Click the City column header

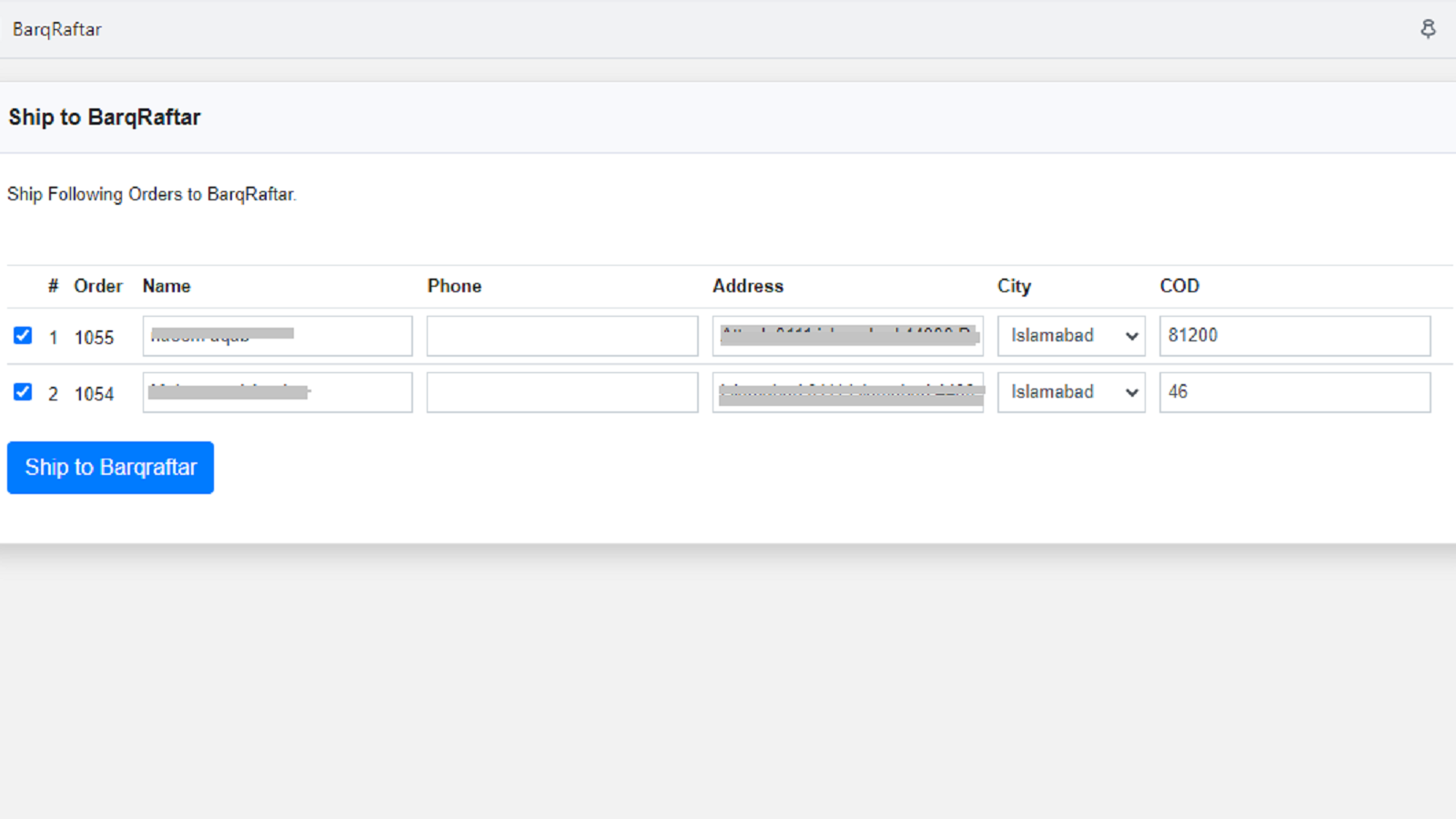coord(1014,287)
